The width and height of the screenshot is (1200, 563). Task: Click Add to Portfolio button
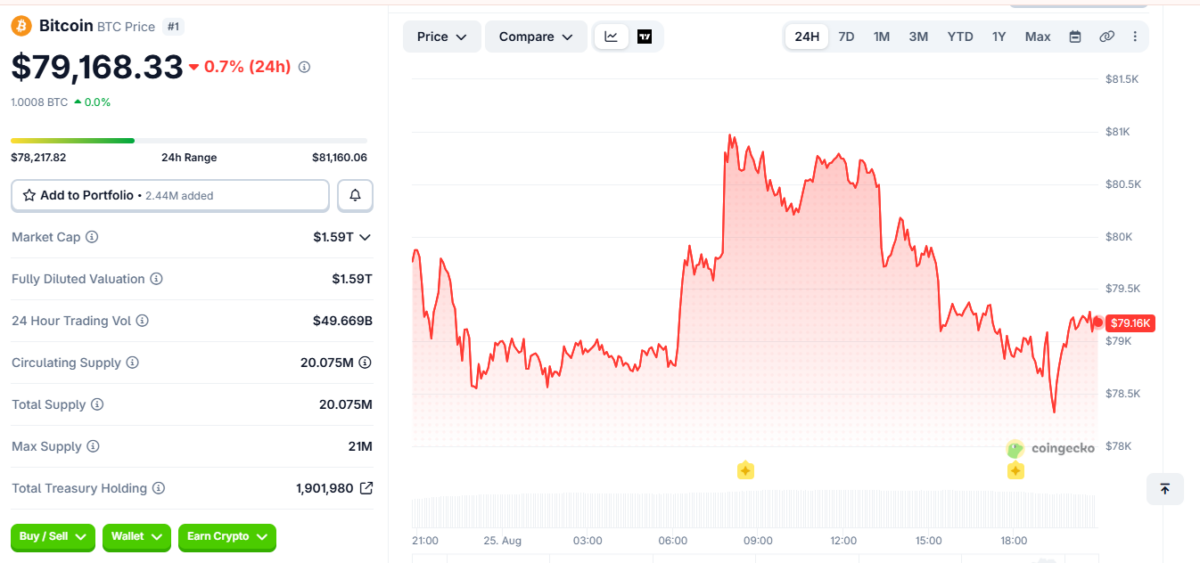click(170, 196)
